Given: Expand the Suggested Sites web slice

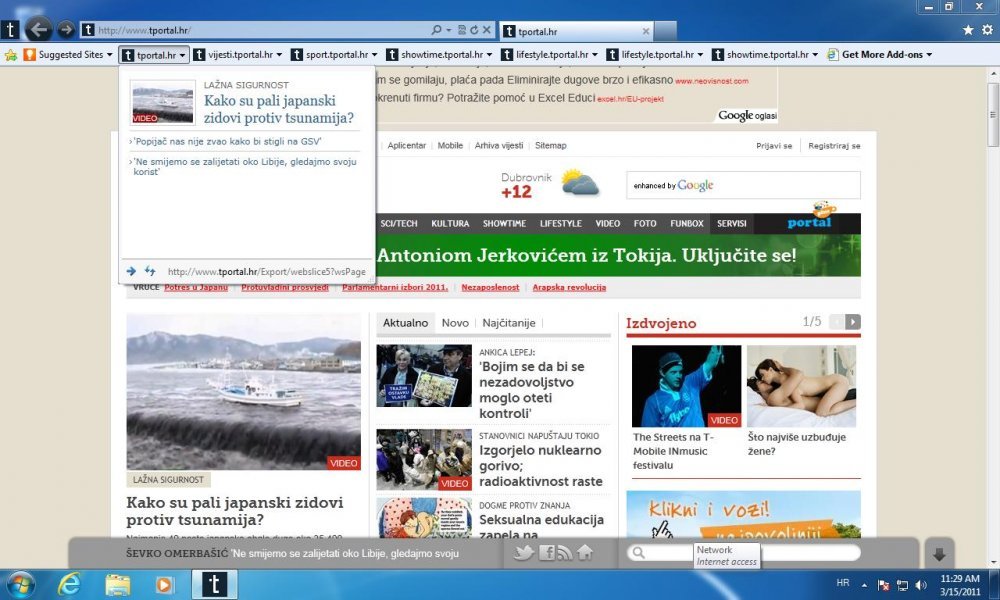Looking at the screenshot, I should 109,55.
